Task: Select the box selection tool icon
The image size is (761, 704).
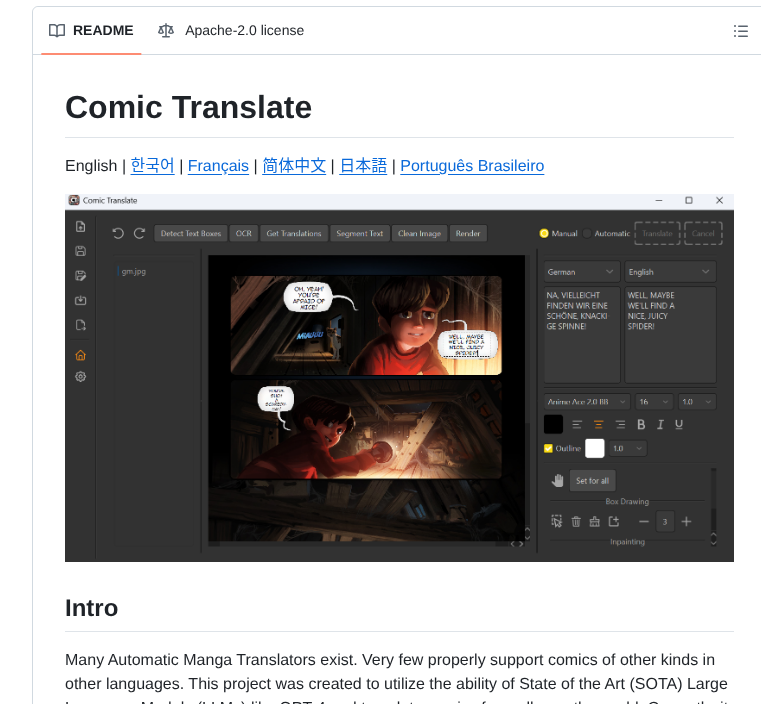Action: click(x=557, y=522)
